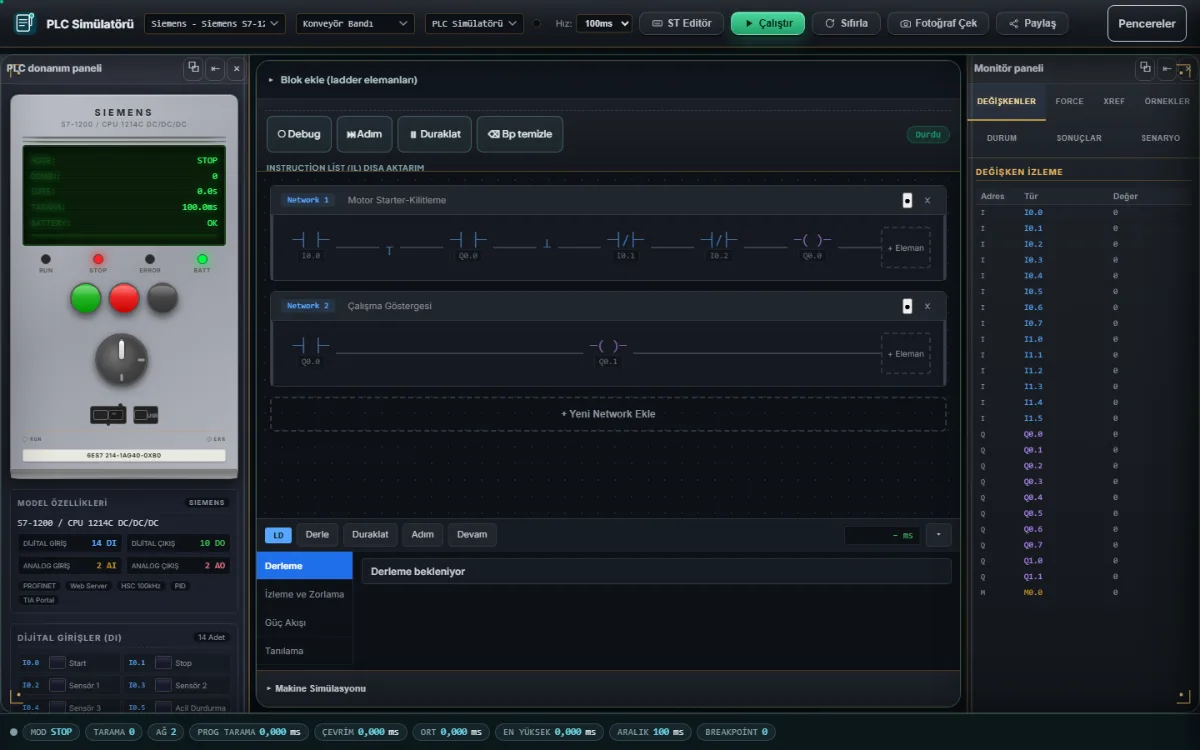Toggle the I0.3 Sensör 2 input
The height and width of the screenshot is (750, 1200).
point(163,685)
